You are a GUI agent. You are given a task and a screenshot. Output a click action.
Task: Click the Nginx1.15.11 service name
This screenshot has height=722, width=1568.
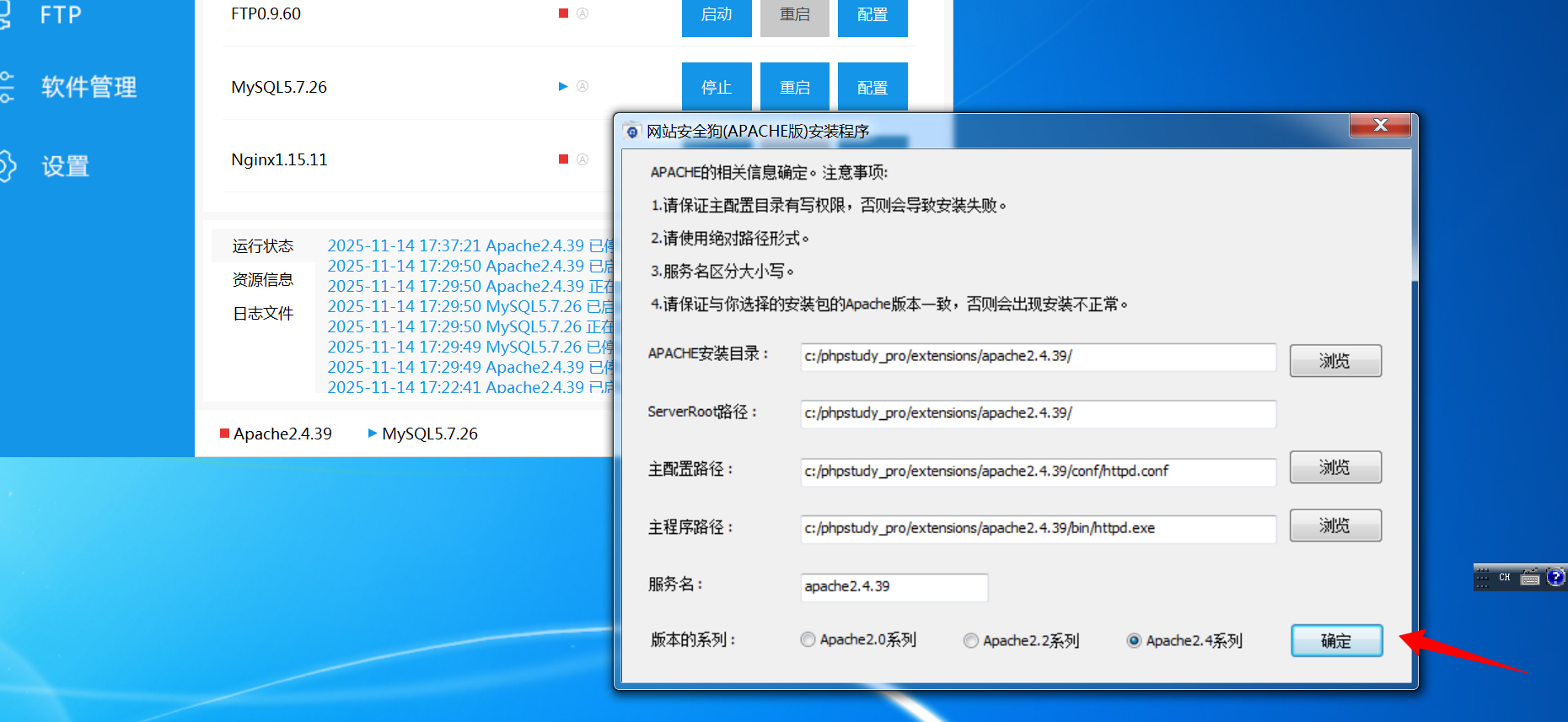click(279, 159)
